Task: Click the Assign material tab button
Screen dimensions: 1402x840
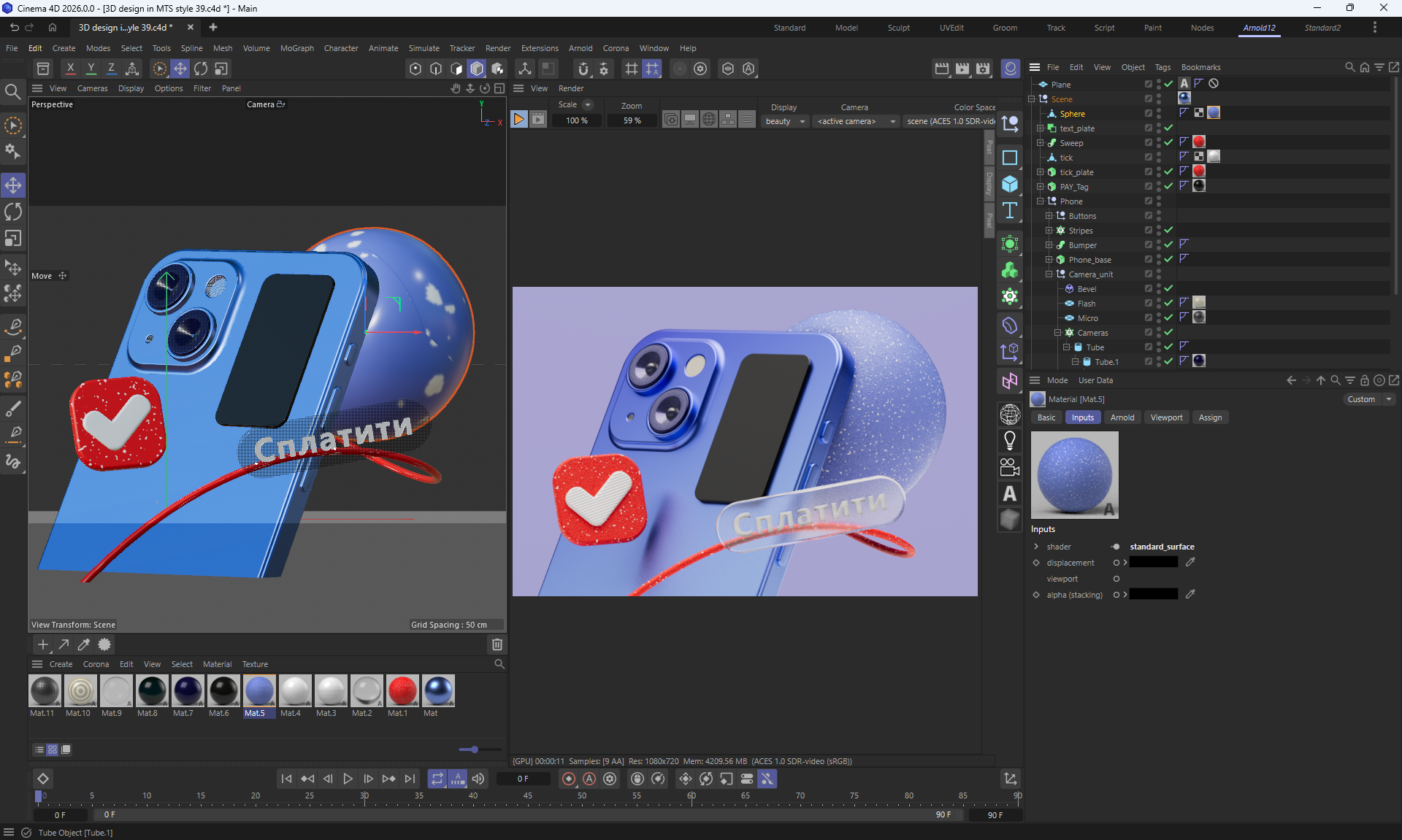Action: pyautogui.click(x=1209, y=417)
